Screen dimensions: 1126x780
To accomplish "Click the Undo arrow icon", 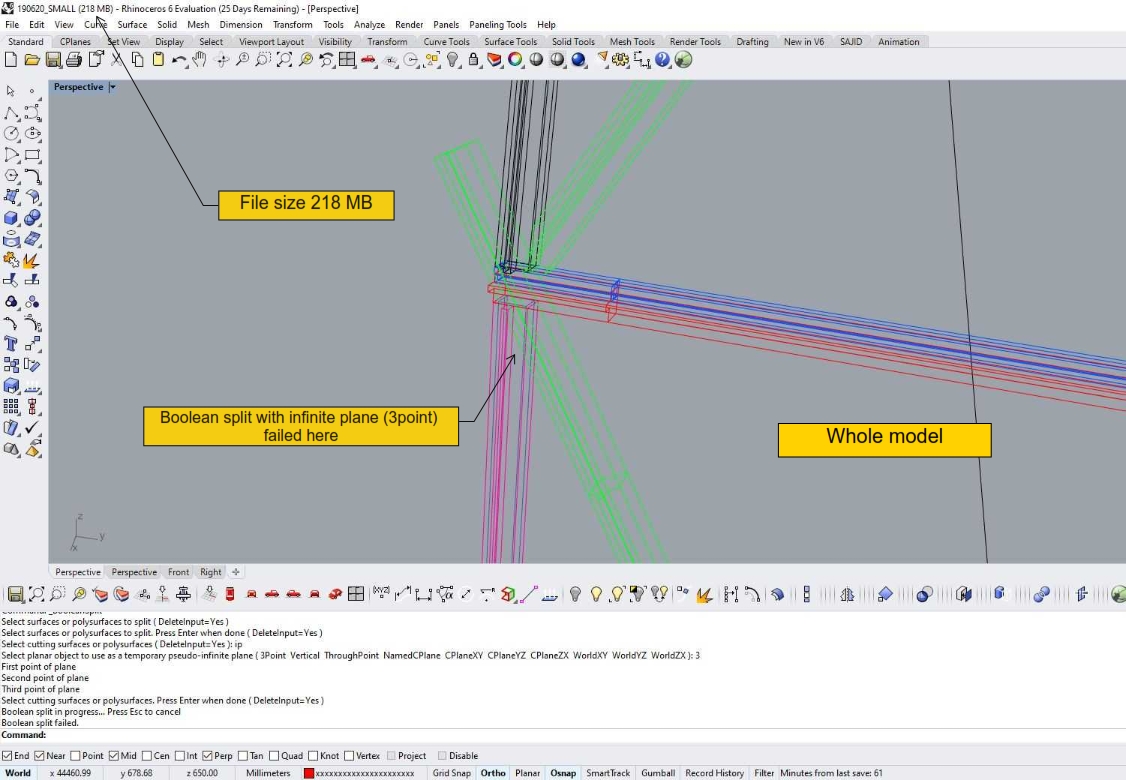I will (x=178, y=60).
